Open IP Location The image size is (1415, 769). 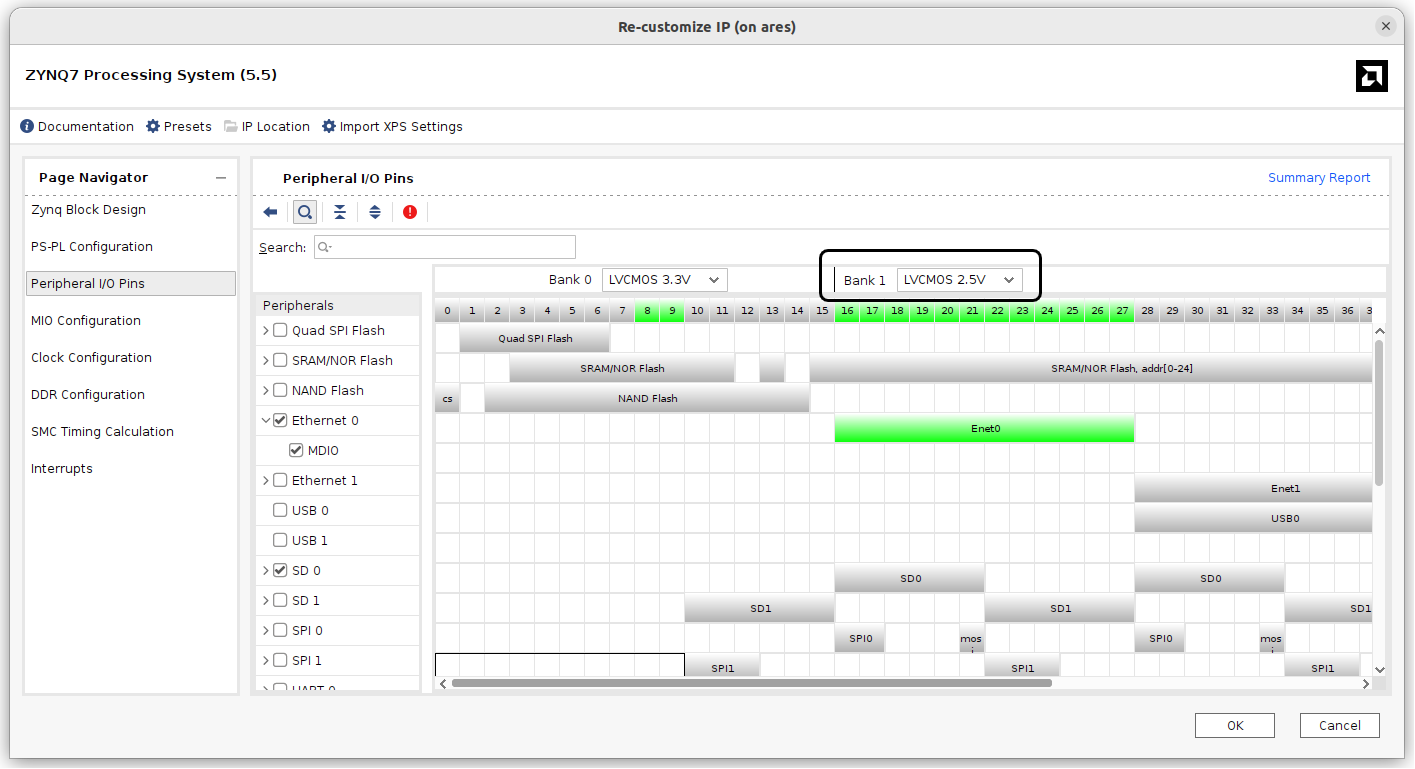point(267,127)
